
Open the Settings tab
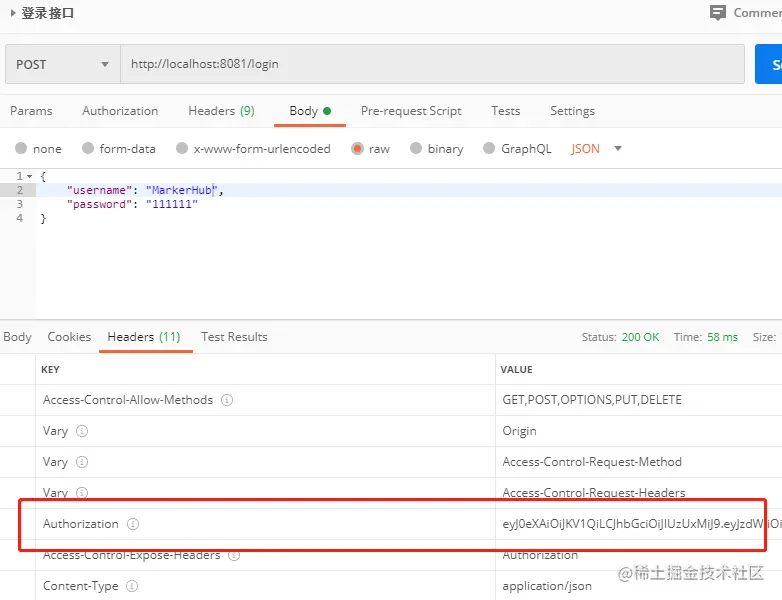(572, 111)
